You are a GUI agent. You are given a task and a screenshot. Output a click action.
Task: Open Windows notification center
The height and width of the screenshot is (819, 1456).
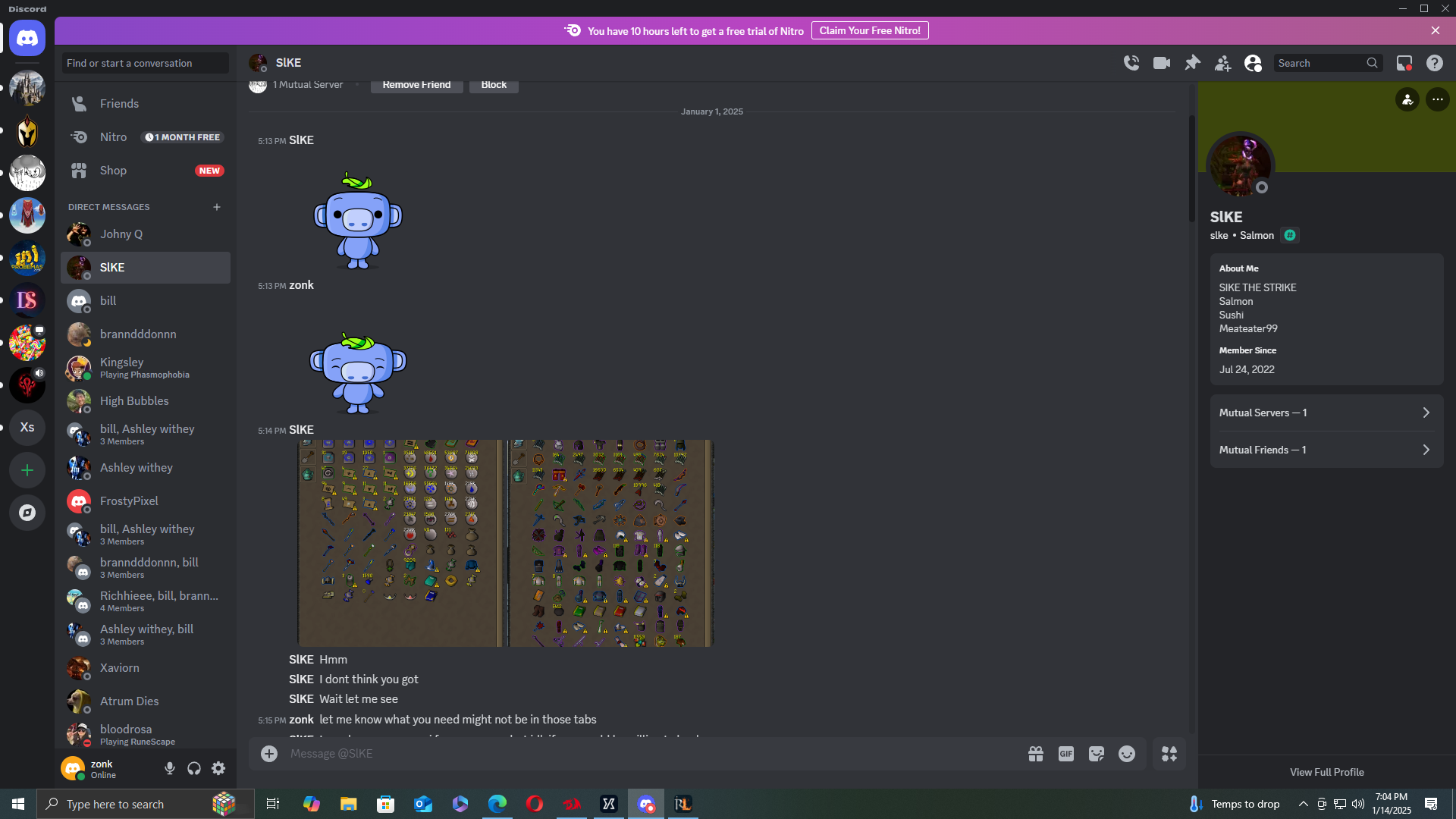(x=1432, y=804)
